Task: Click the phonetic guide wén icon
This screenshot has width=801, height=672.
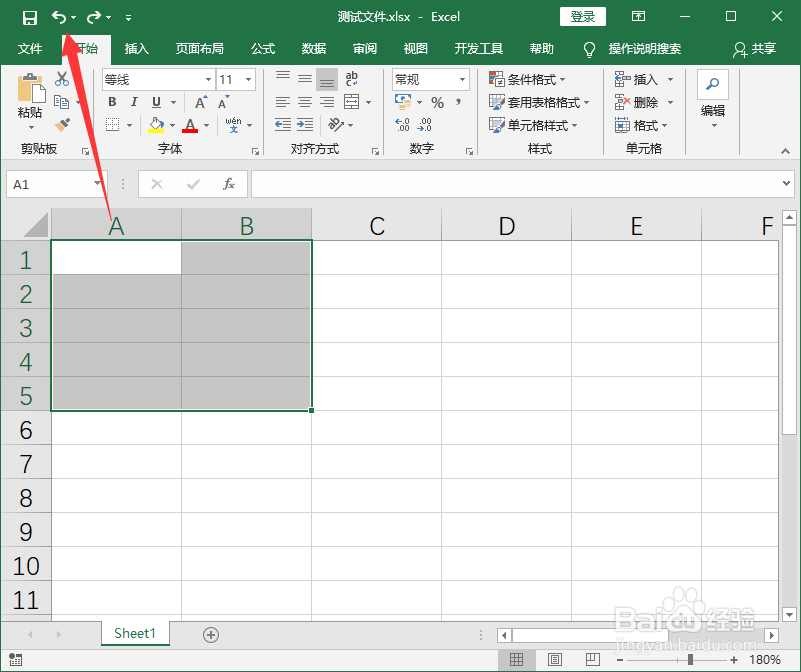Action: [233, 125]
